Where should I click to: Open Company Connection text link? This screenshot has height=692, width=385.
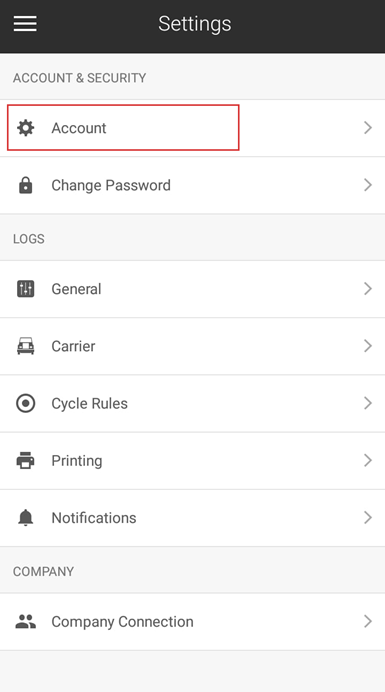click(122, 622)
